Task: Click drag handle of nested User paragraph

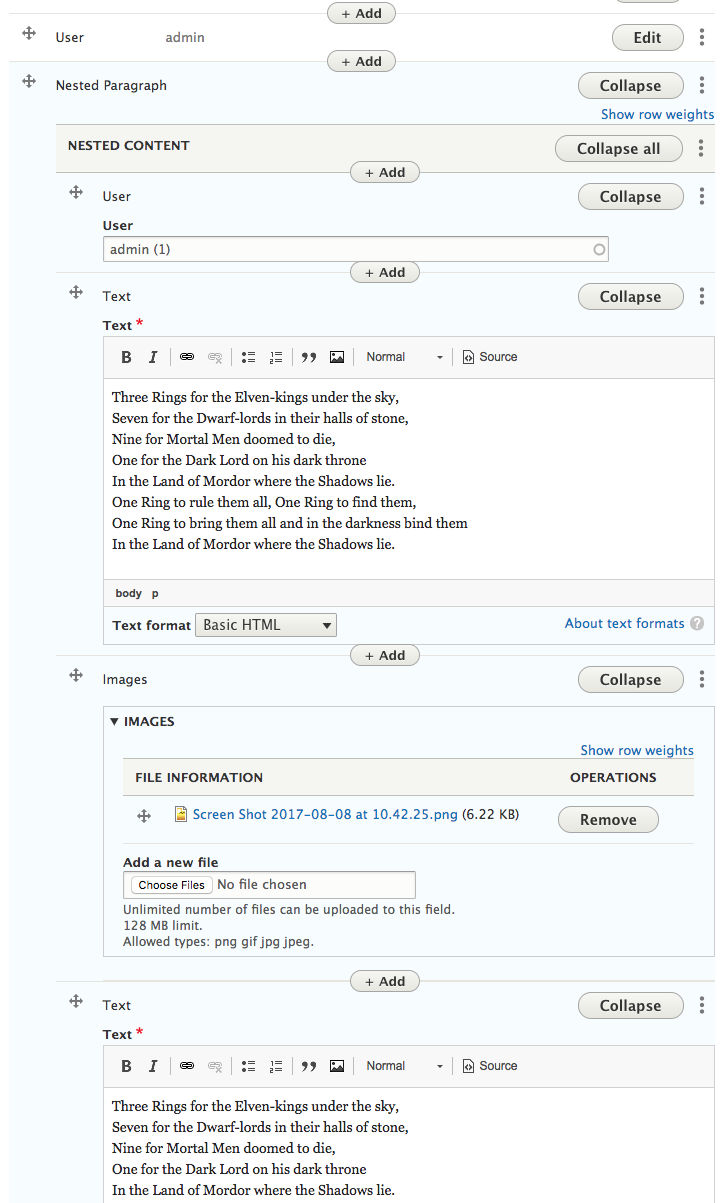Action: (x=75, y=192)
